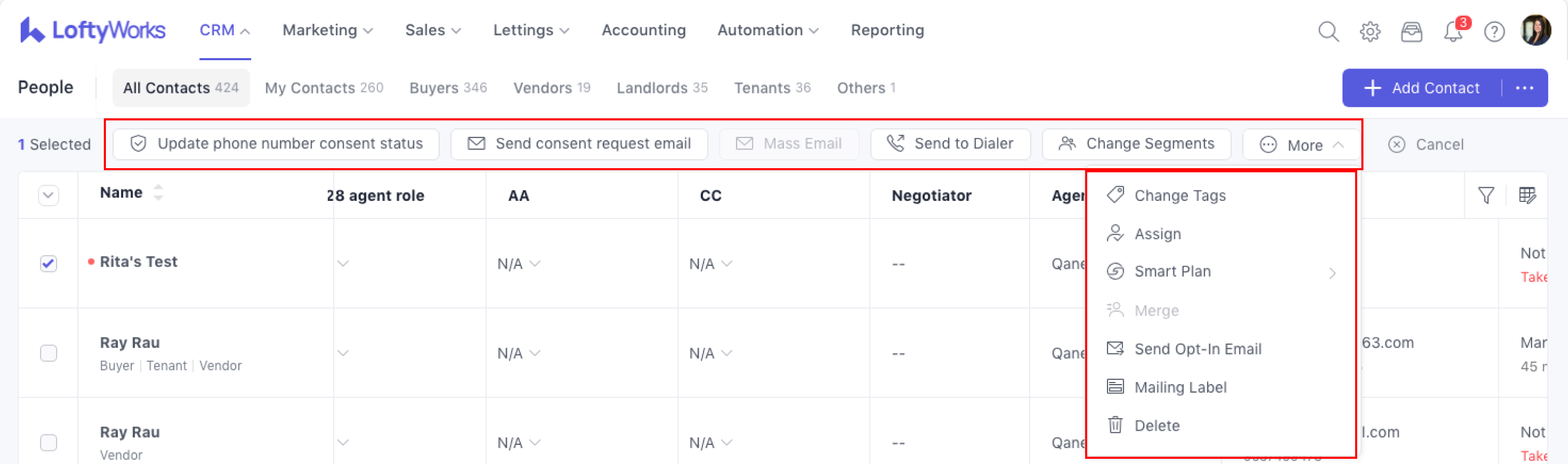This screenshot has height=464, width=1568.
Task: Collapse the More actions dropdown
Action: 1303,145
